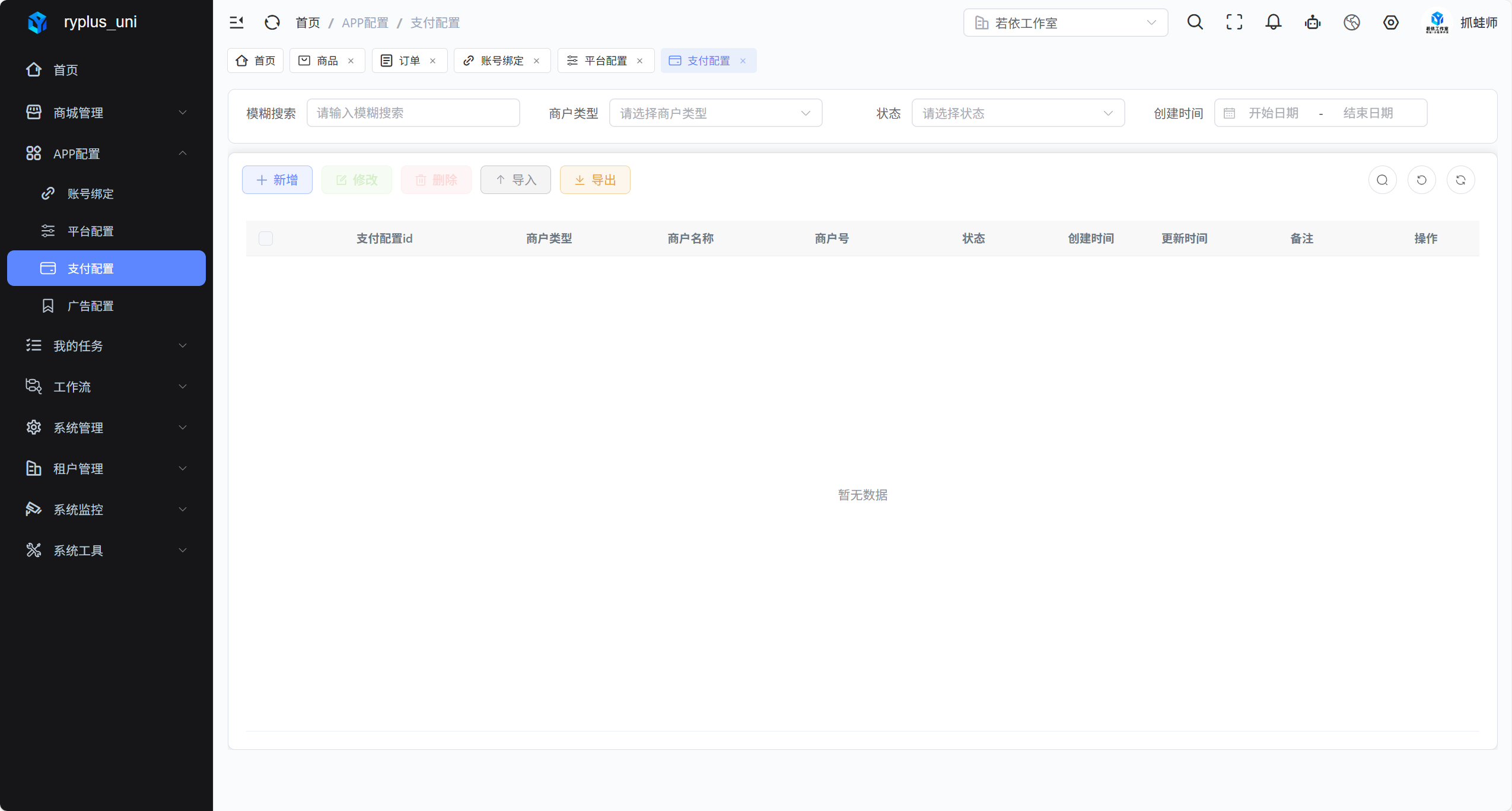Open the 若依工作室 tenant selector

coord(1065,23)
